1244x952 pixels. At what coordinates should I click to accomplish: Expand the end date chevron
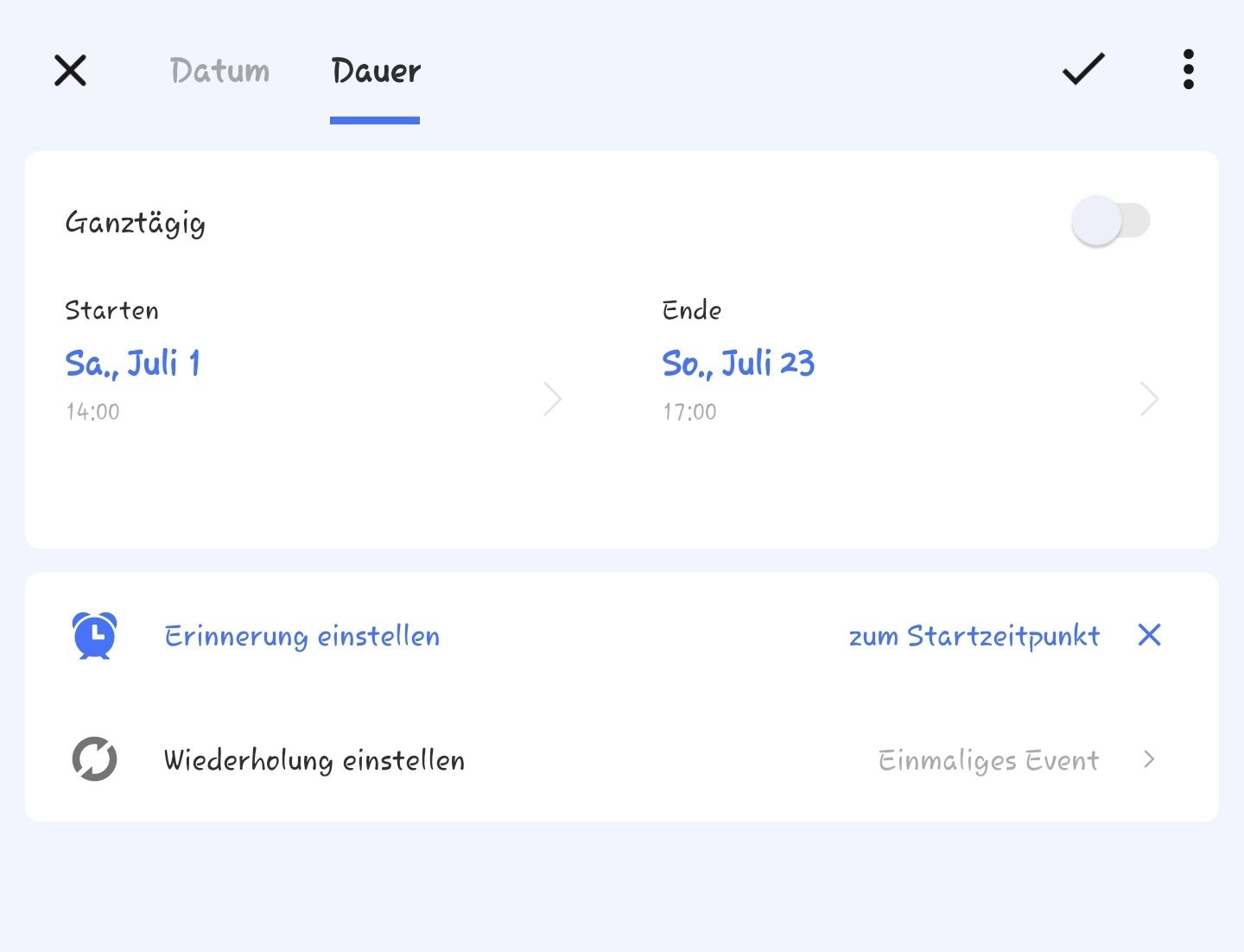pos(1149,399)
